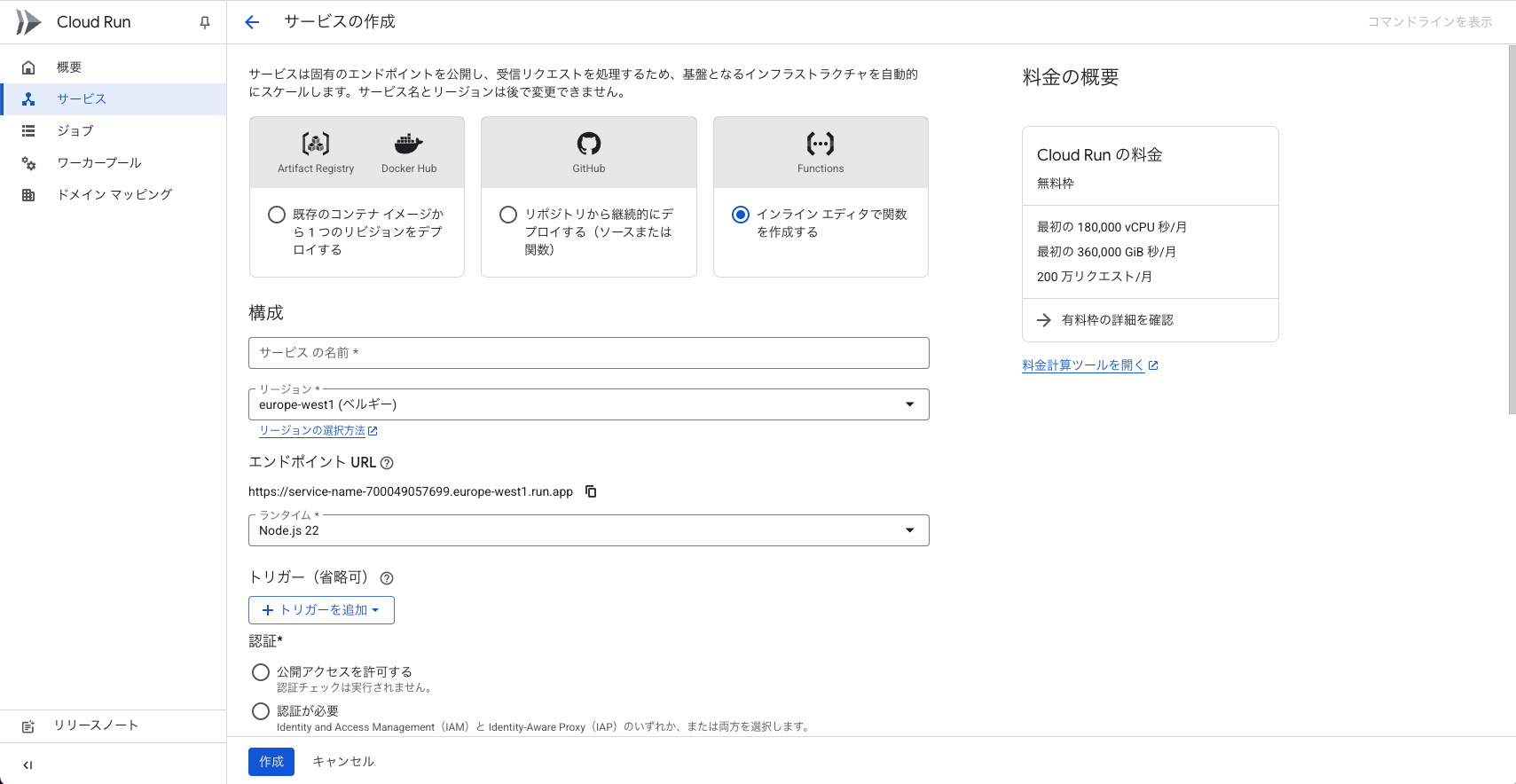Click the endpoint URL text
1516x784 pixels.
click(411, 492)
